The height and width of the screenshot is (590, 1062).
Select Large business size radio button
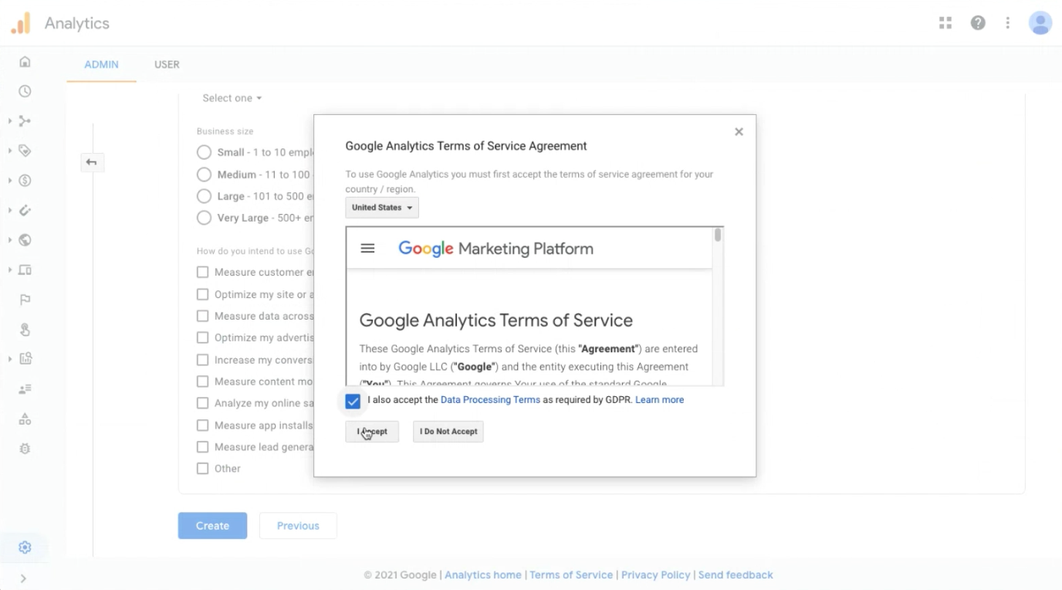(204, 196)
